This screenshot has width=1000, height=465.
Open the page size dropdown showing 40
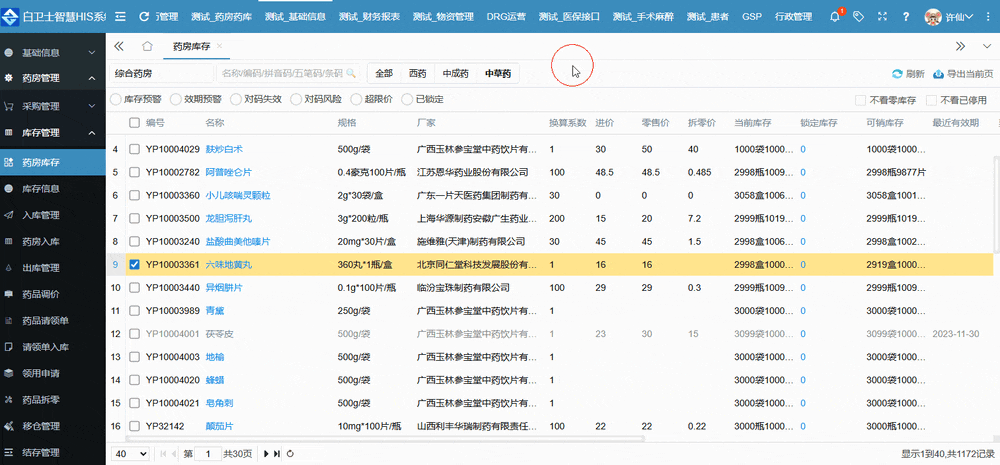(x=130, y=454)
